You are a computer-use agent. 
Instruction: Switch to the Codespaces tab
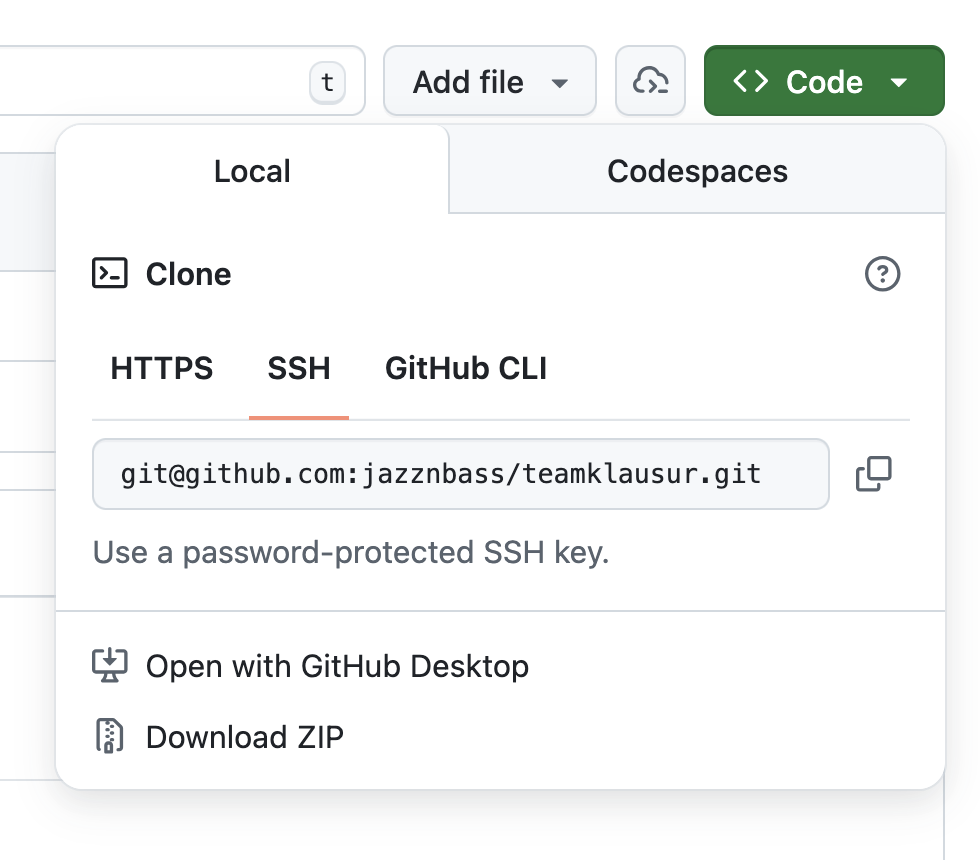coord(697,171)
